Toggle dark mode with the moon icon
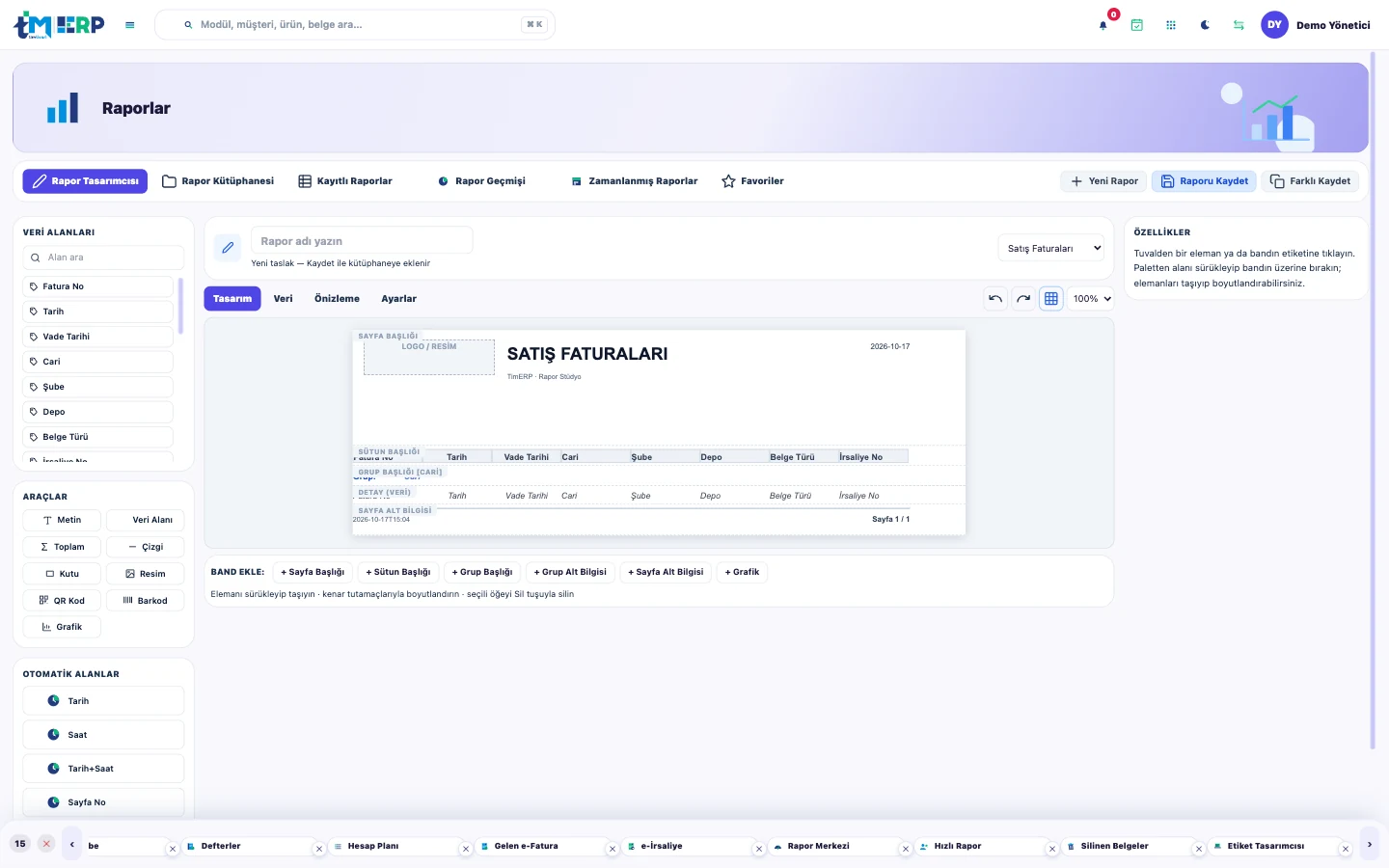1389x868 pixels. [x=1205, y=25]
